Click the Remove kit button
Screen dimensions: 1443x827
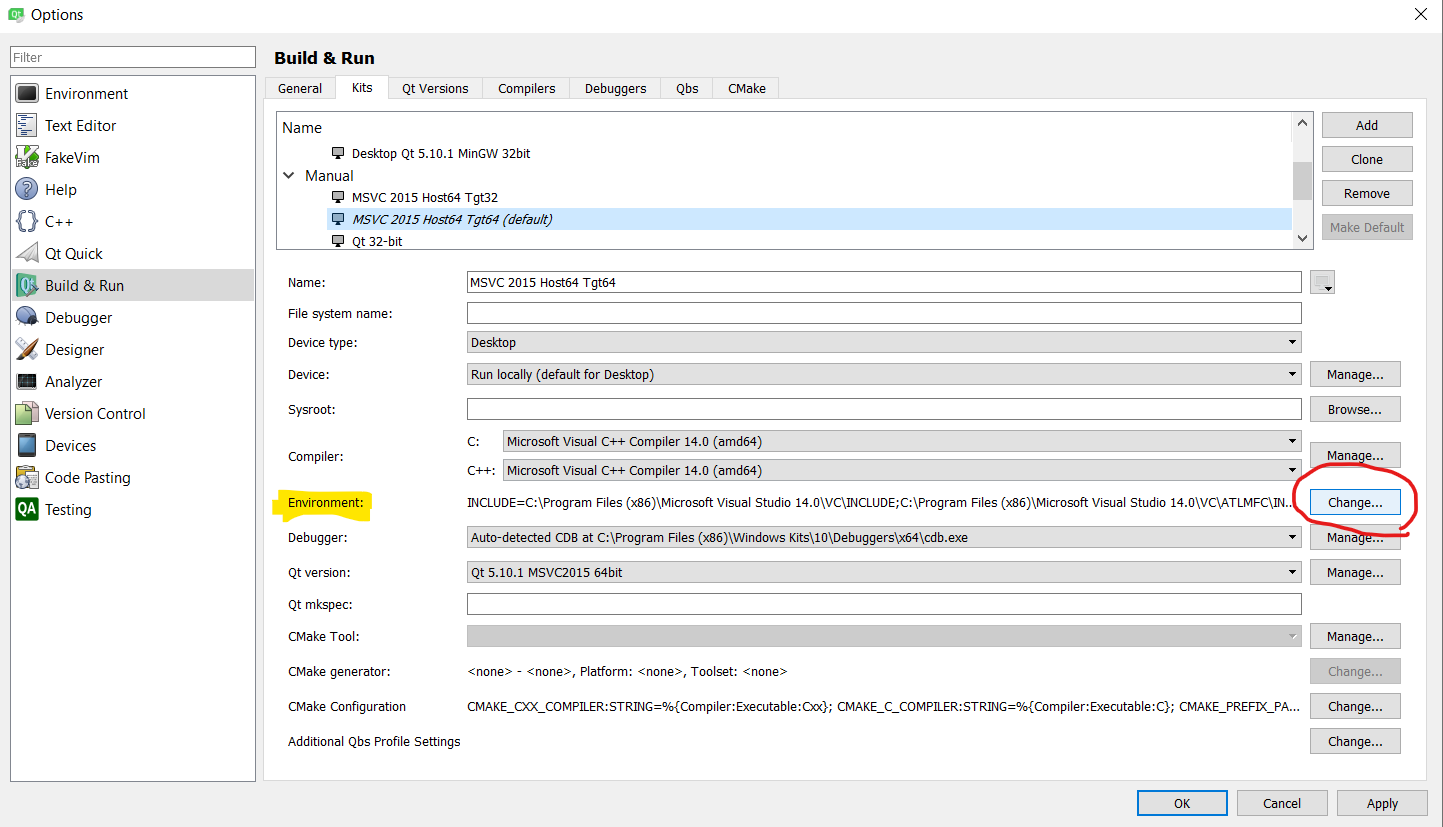(1367, 193)
